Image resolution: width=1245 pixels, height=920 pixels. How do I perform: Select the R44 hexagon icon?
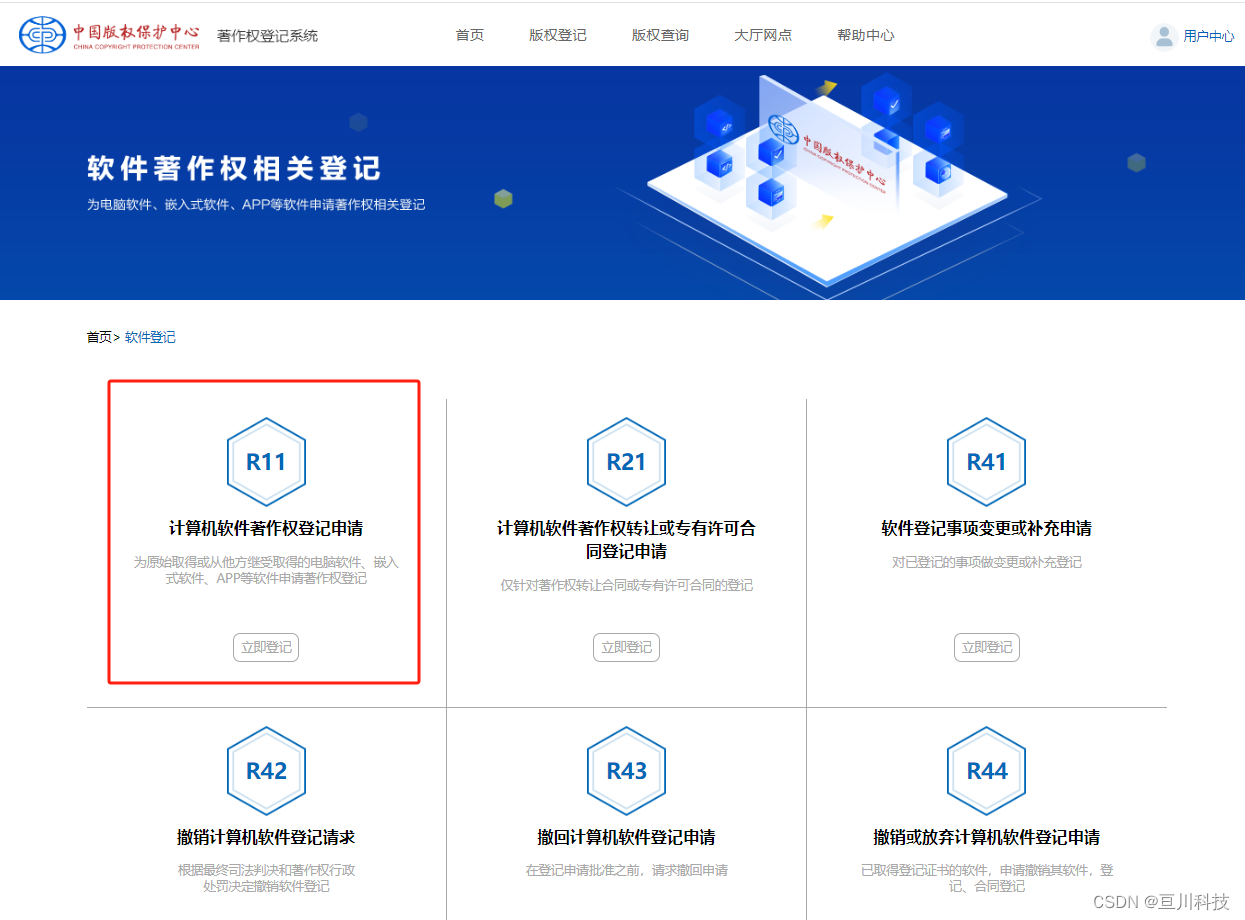click(986, 771)
